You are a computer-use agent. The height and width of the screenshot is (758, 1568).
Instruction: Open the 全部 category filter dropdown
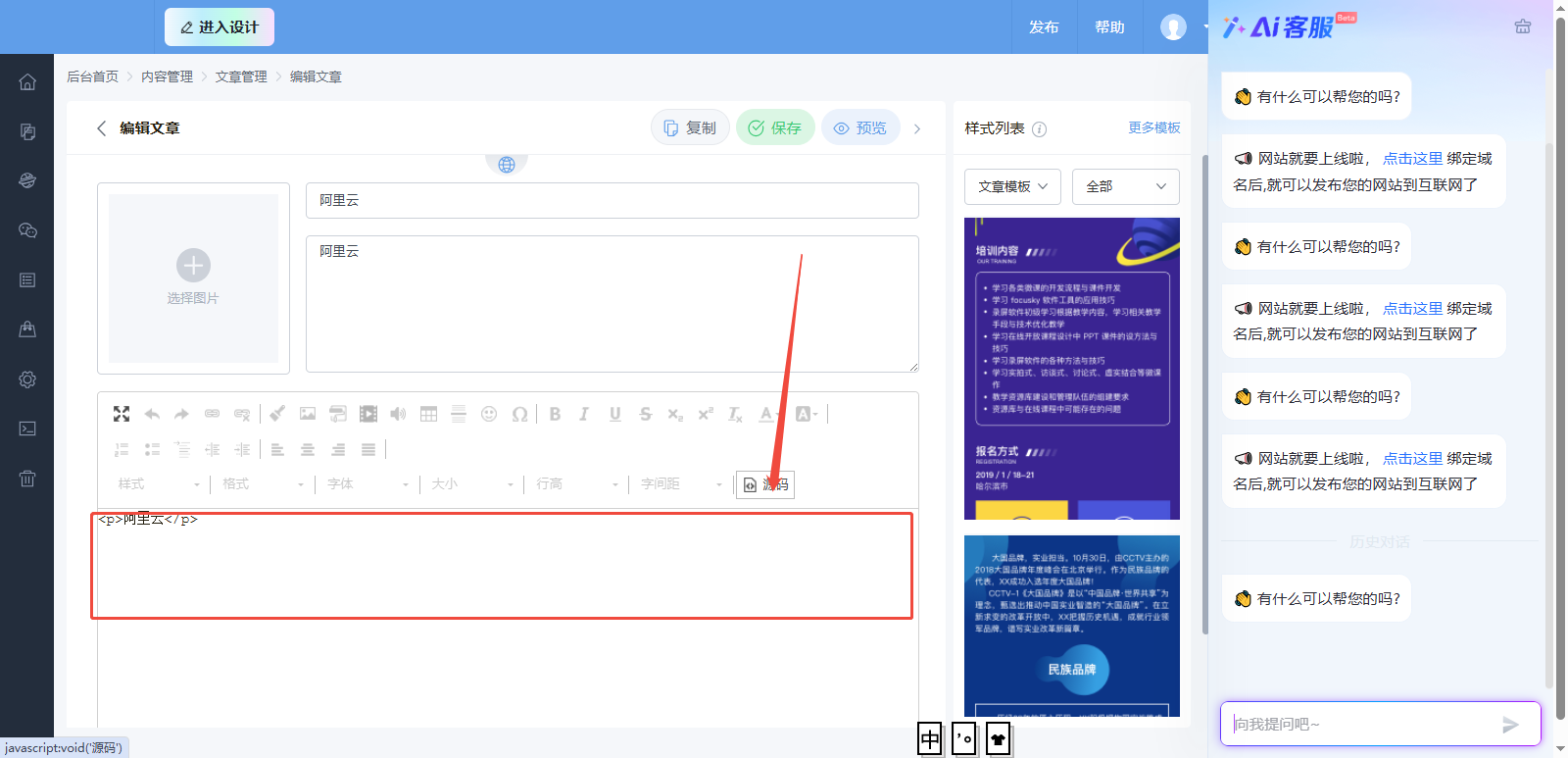(x=1126, y=186)
